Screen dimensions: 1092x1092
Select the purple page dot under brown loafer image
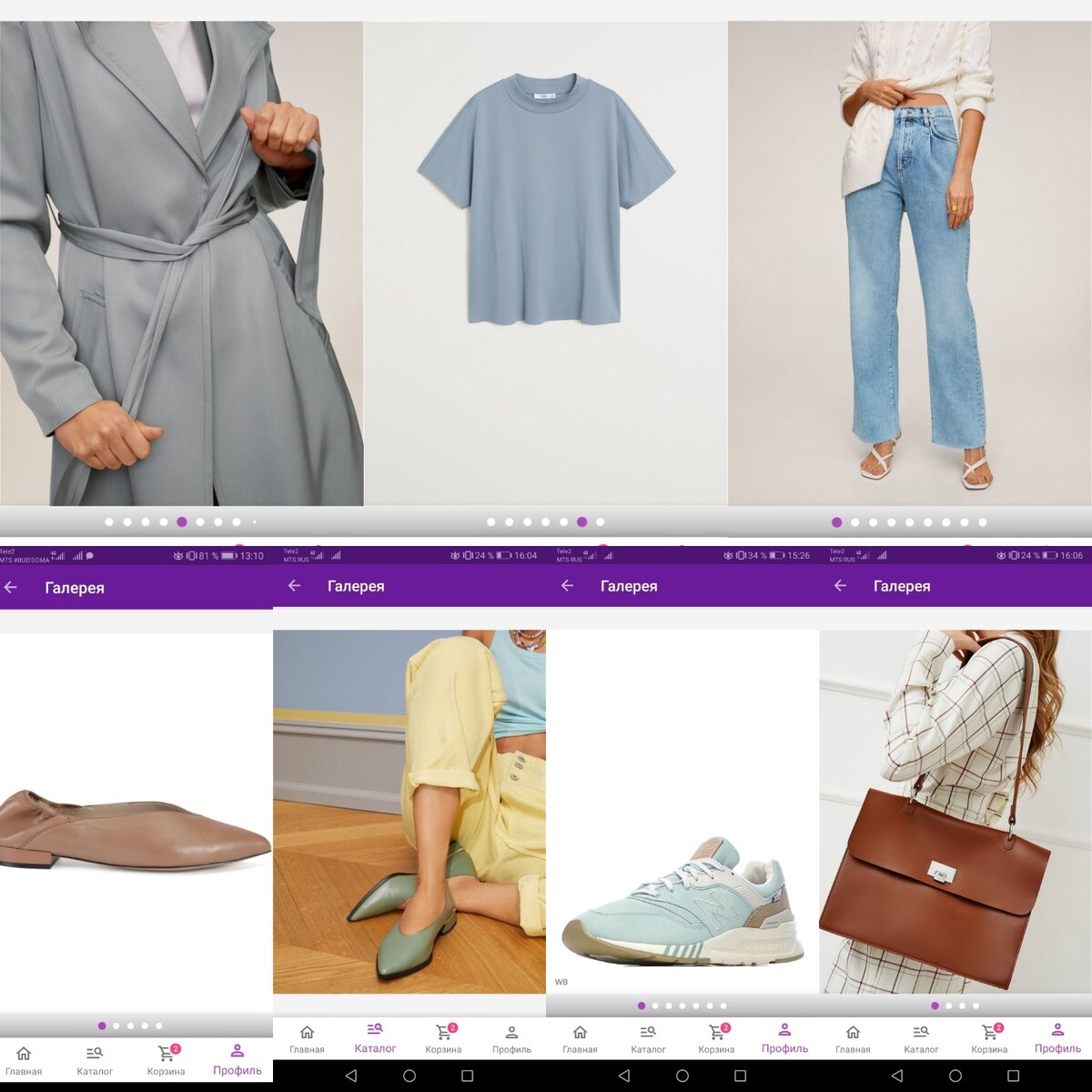click(102, 1026)
